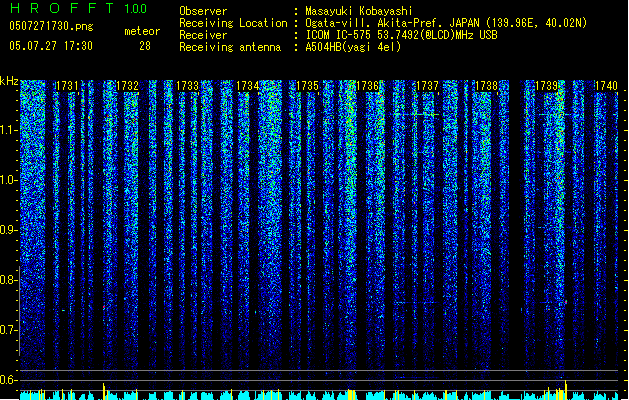This screenshot has height=400, width=629.
Task: Click the 1732 time marker
Action: point(127,86)
